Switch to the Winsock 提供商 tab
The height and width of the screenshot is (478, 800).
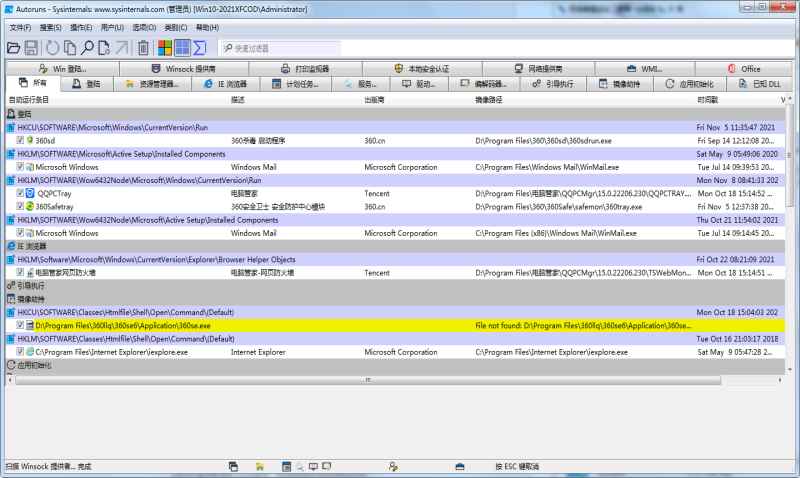pos(184,68)
